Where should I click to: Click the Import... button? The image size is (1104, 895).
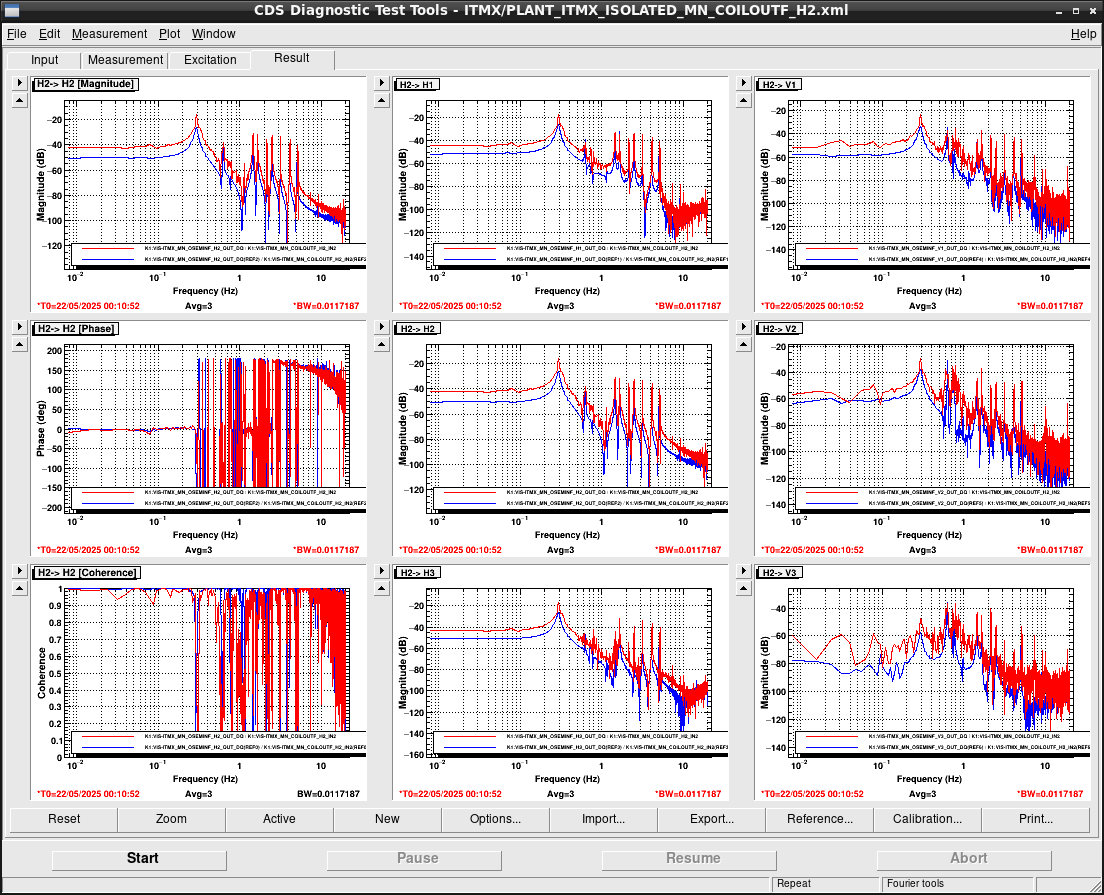click(x=603, y=819)
